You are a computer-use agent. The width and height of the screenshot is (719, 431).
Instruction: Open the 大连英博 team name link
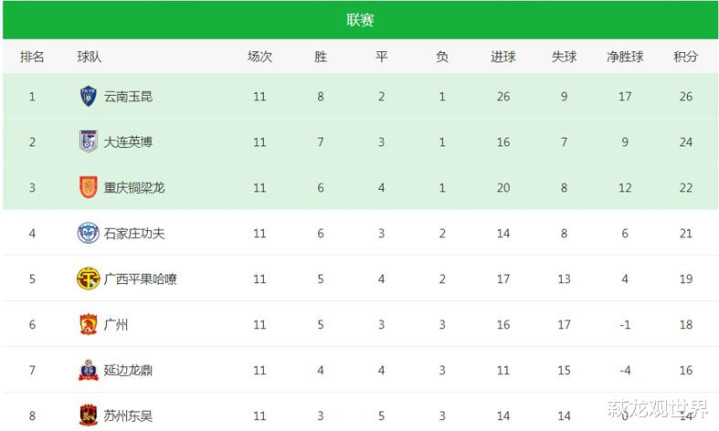(128, 142)
